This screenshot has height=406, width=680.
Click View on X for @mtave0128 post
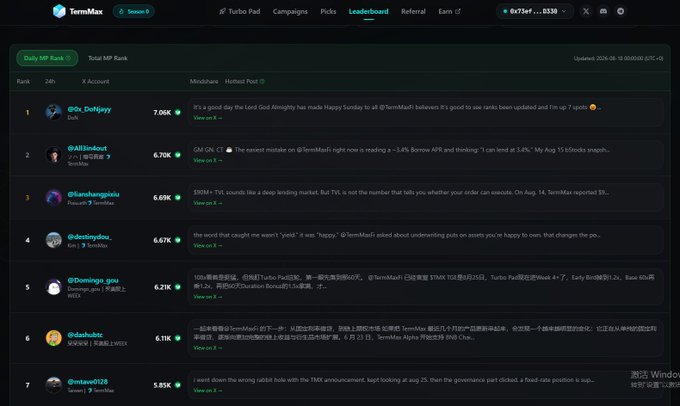click(208, 390)
